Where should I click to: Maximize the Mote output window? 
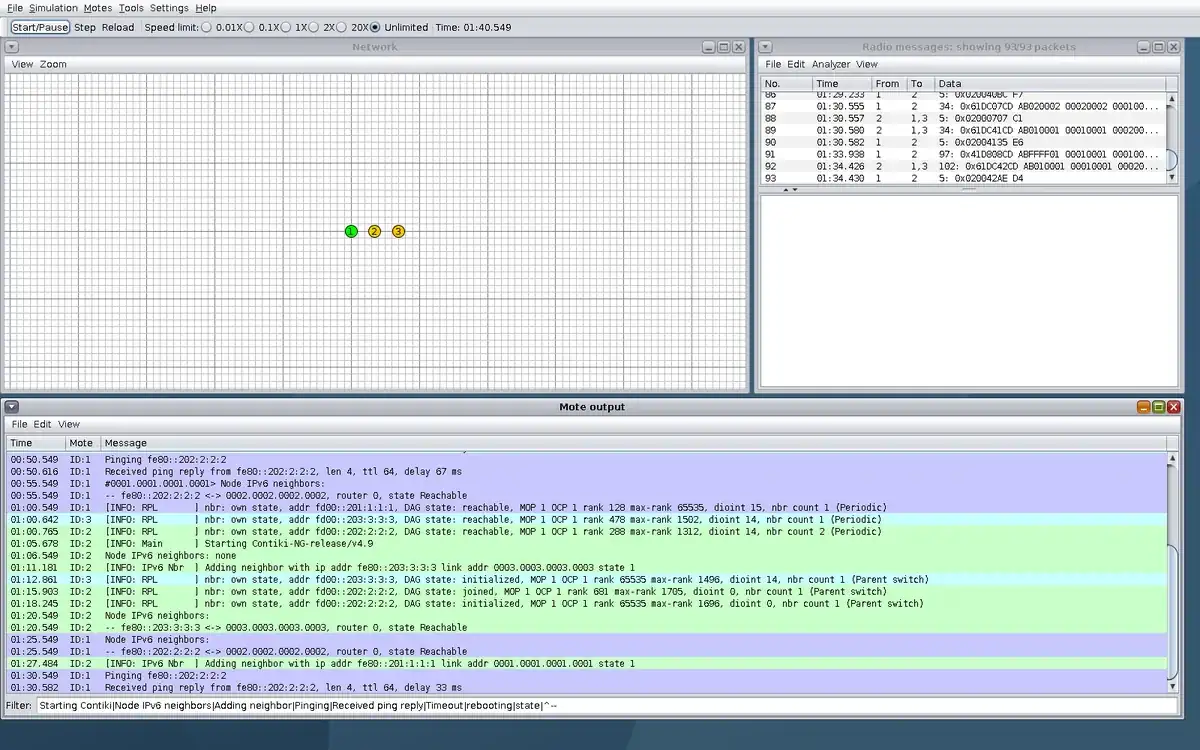[1159, 407]
